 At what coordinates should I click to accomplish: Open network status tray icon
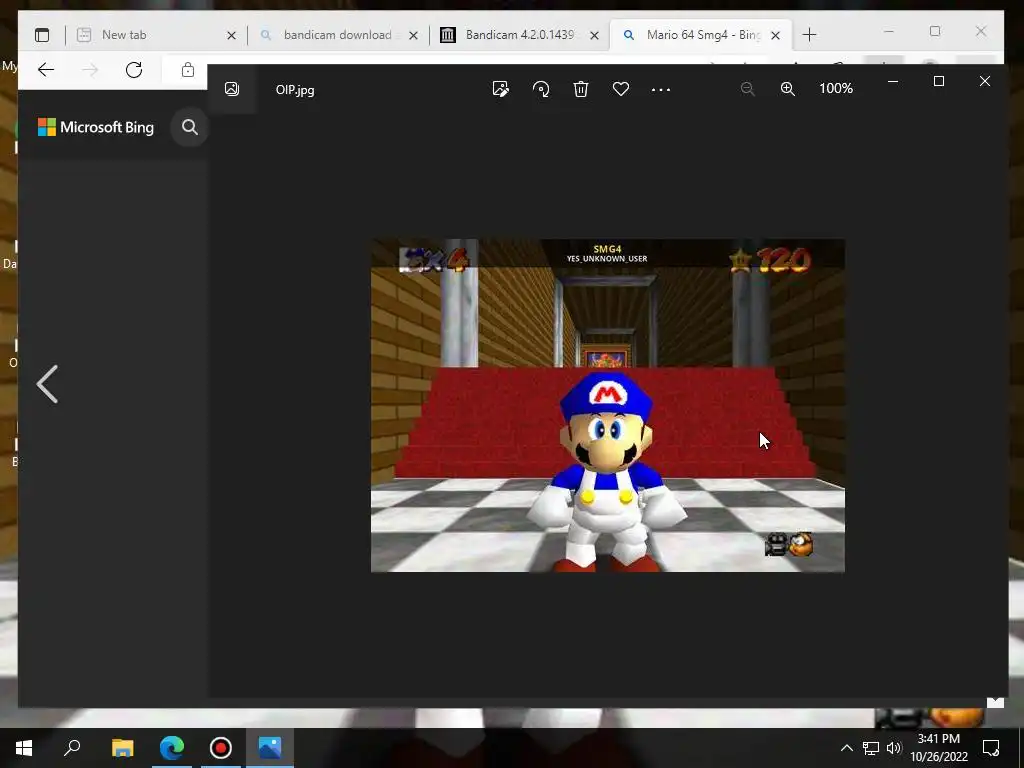tap(871, 748)
